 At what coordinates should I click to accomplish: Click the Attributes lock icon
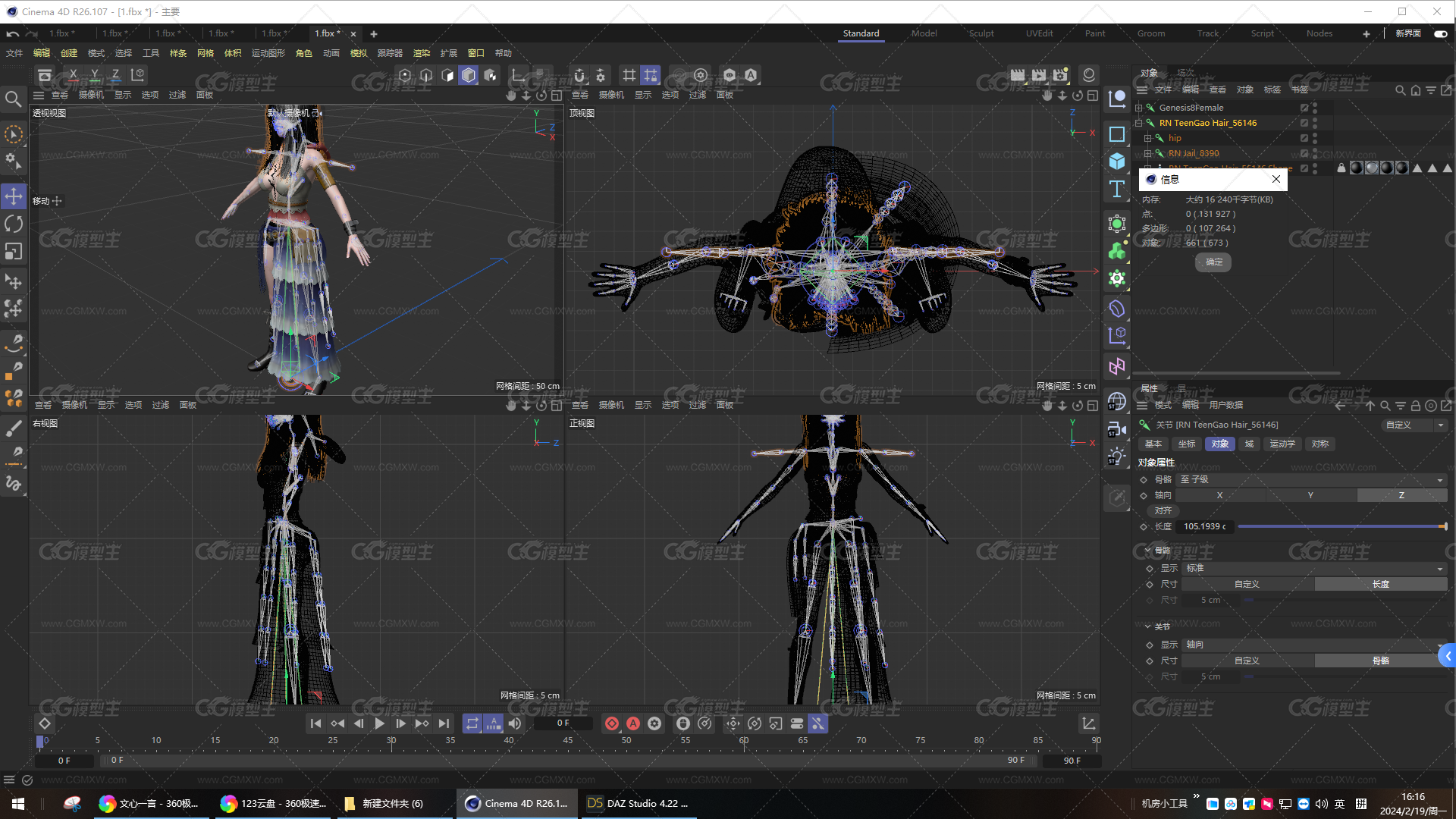tap(1415, 406)
